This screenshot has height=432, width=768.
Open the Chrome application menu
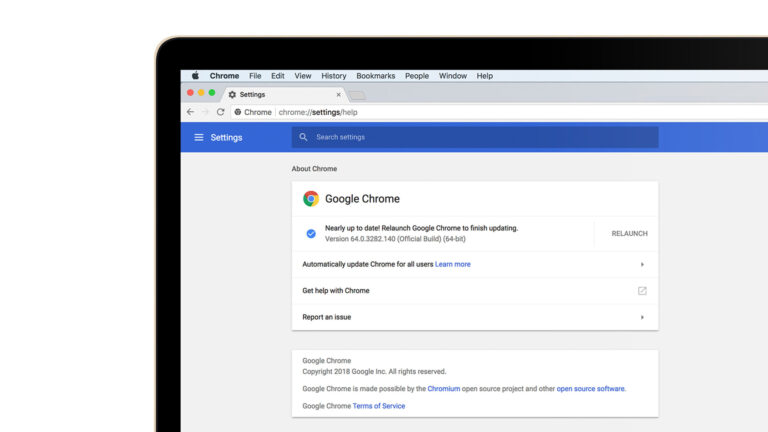pyautogui.click(x=224, y=76)
